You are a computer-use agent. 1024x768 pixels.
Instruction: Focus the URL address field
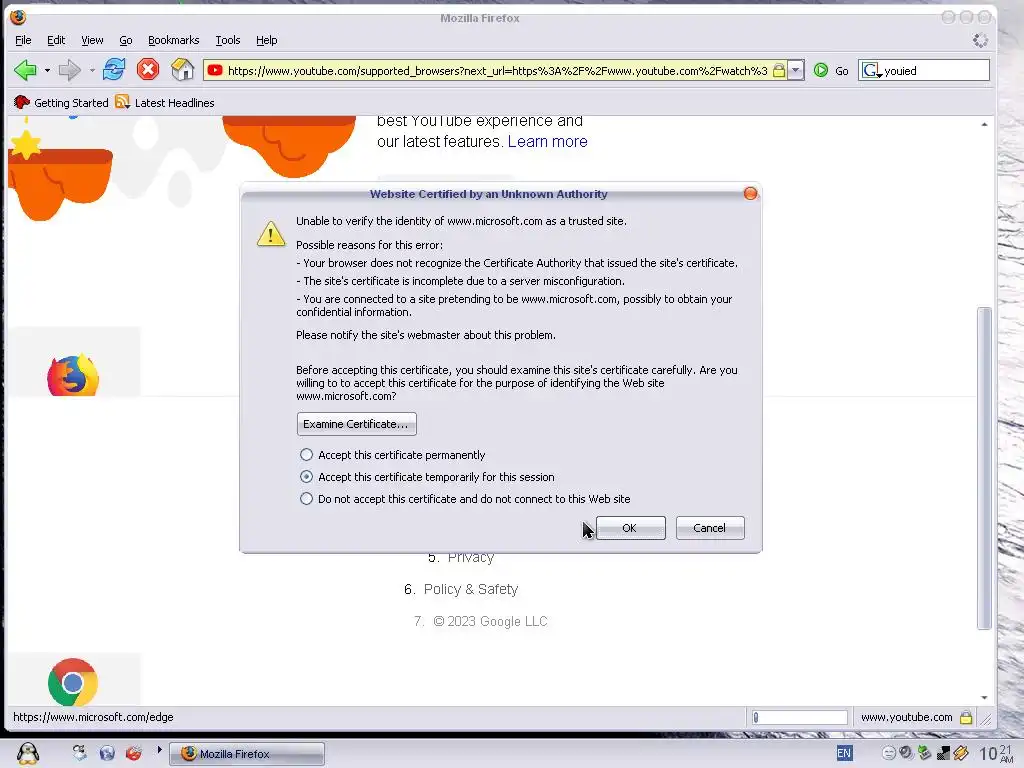click(498, 71)
